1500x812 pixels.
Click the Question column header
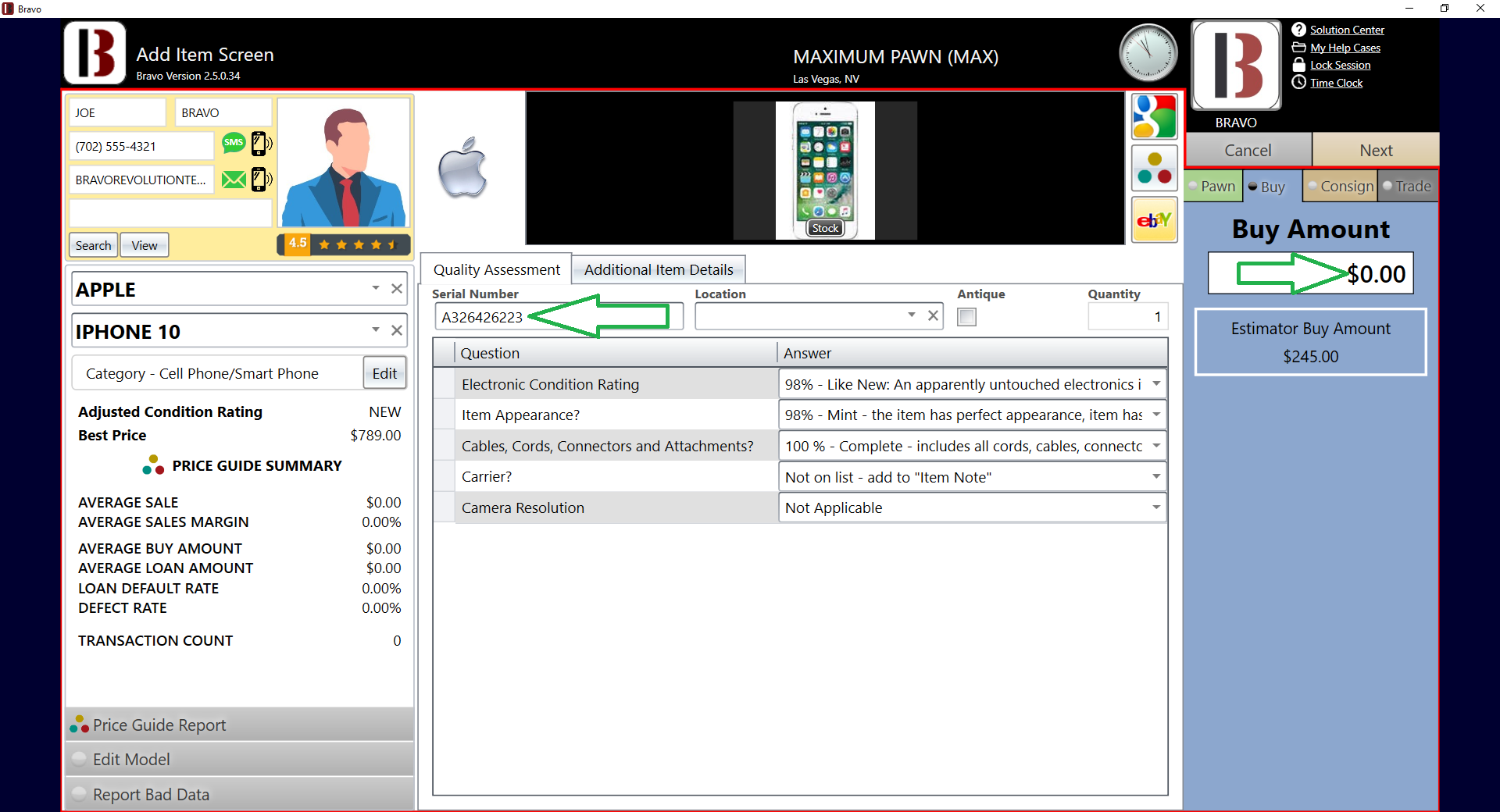point(616,353)
